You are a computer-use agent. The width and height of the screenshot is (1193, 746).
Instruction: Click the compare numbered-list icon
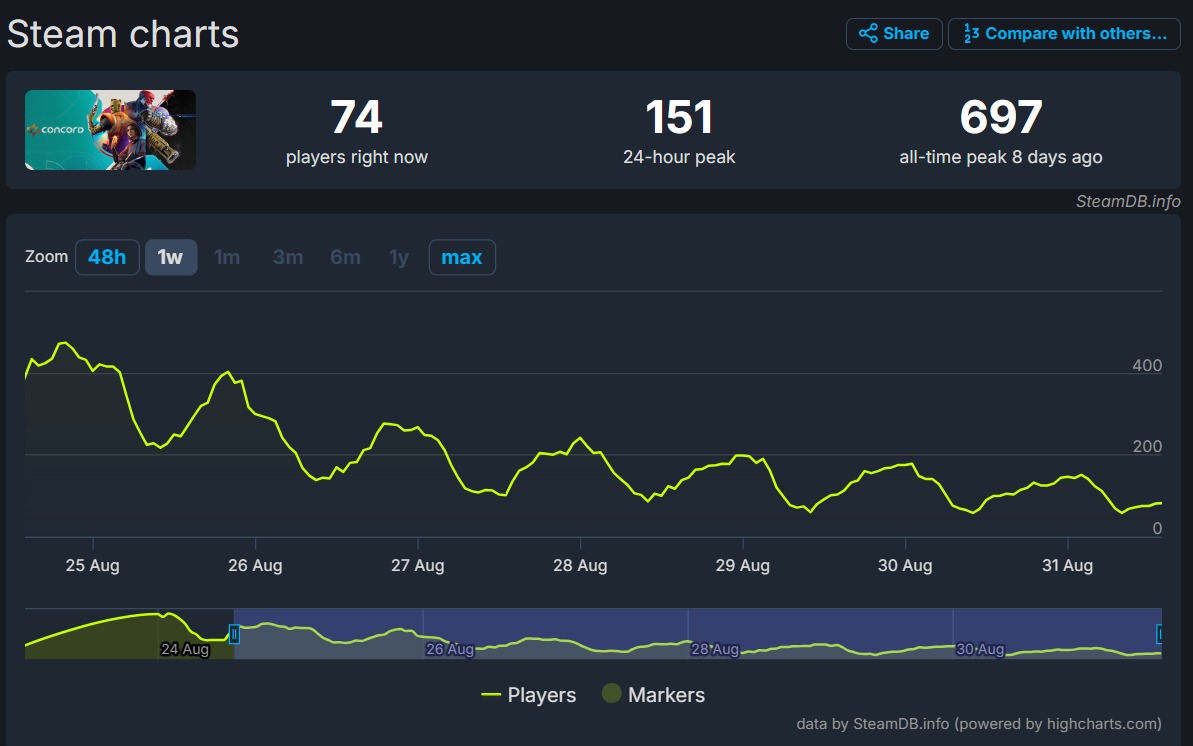(x=971, y=33)
